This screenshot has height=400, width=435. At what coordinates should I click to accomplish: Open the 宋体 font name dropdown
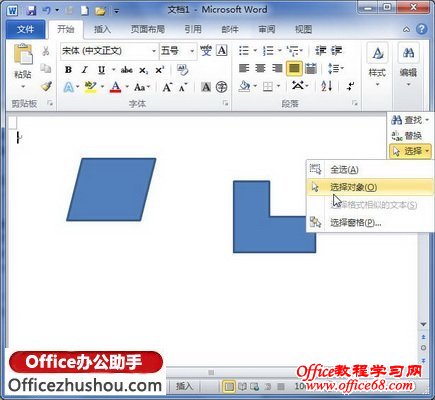pos(154,51)
